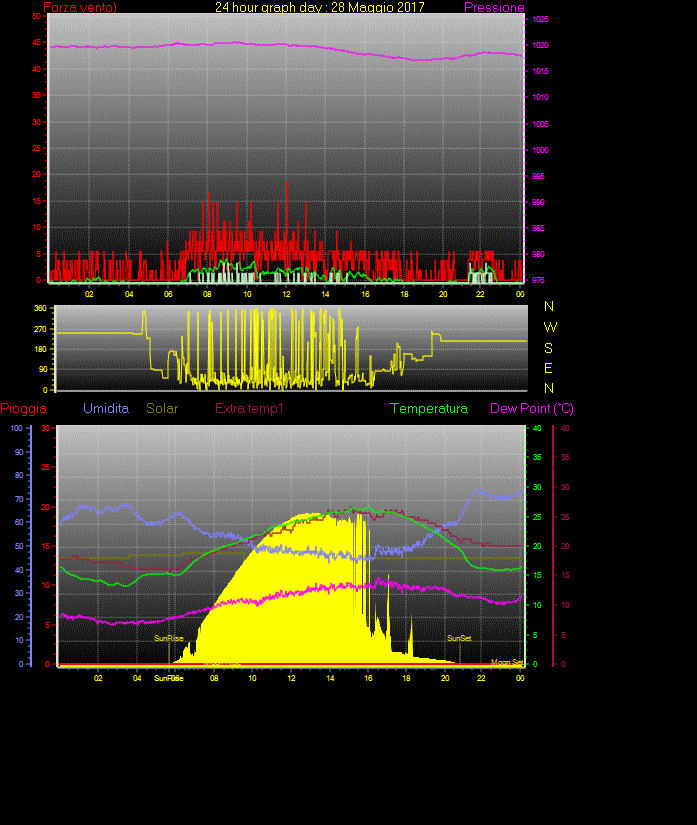Screen dimensions: 697x825
Task: Click the 'Moon Set' marker label
Action: [507, 662]
